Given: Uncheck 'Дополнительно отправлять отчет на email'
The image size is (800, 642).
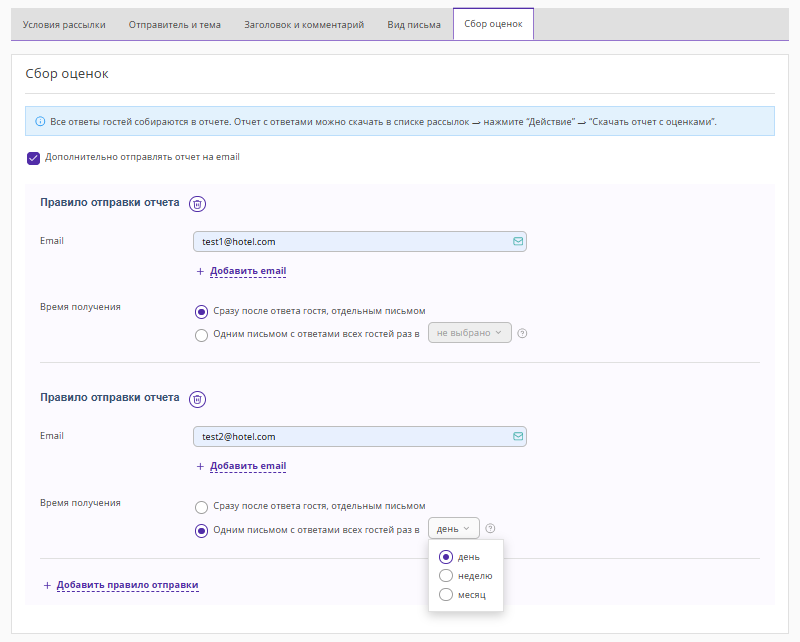Looking at the screenshot, I should 33,158.
